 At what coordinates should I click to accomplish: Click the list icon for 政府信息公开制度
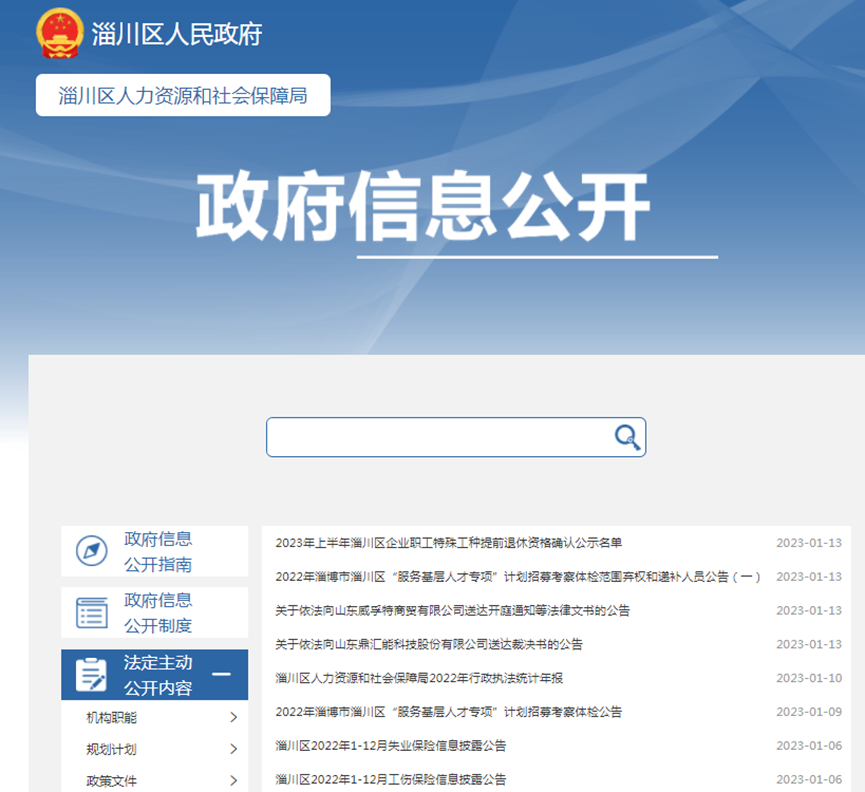(92, 613)
